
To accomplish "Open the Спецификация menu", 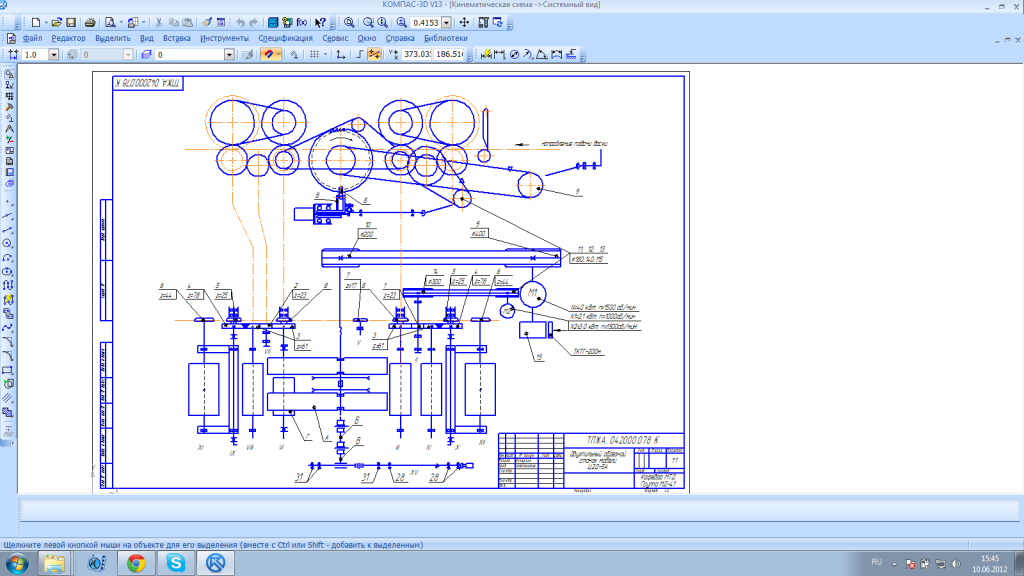I will [x=285, y=39].
